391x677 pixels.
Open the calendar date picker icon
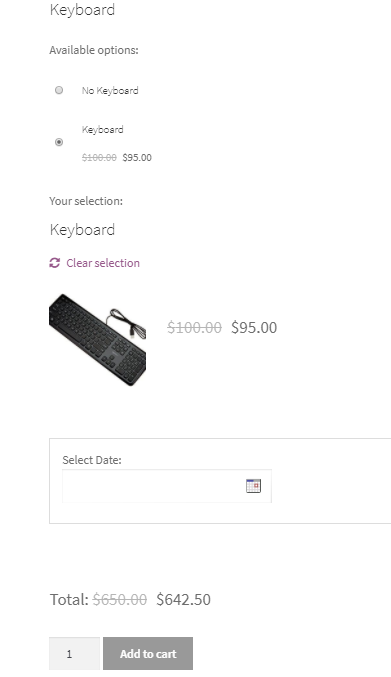coord(253,486)
